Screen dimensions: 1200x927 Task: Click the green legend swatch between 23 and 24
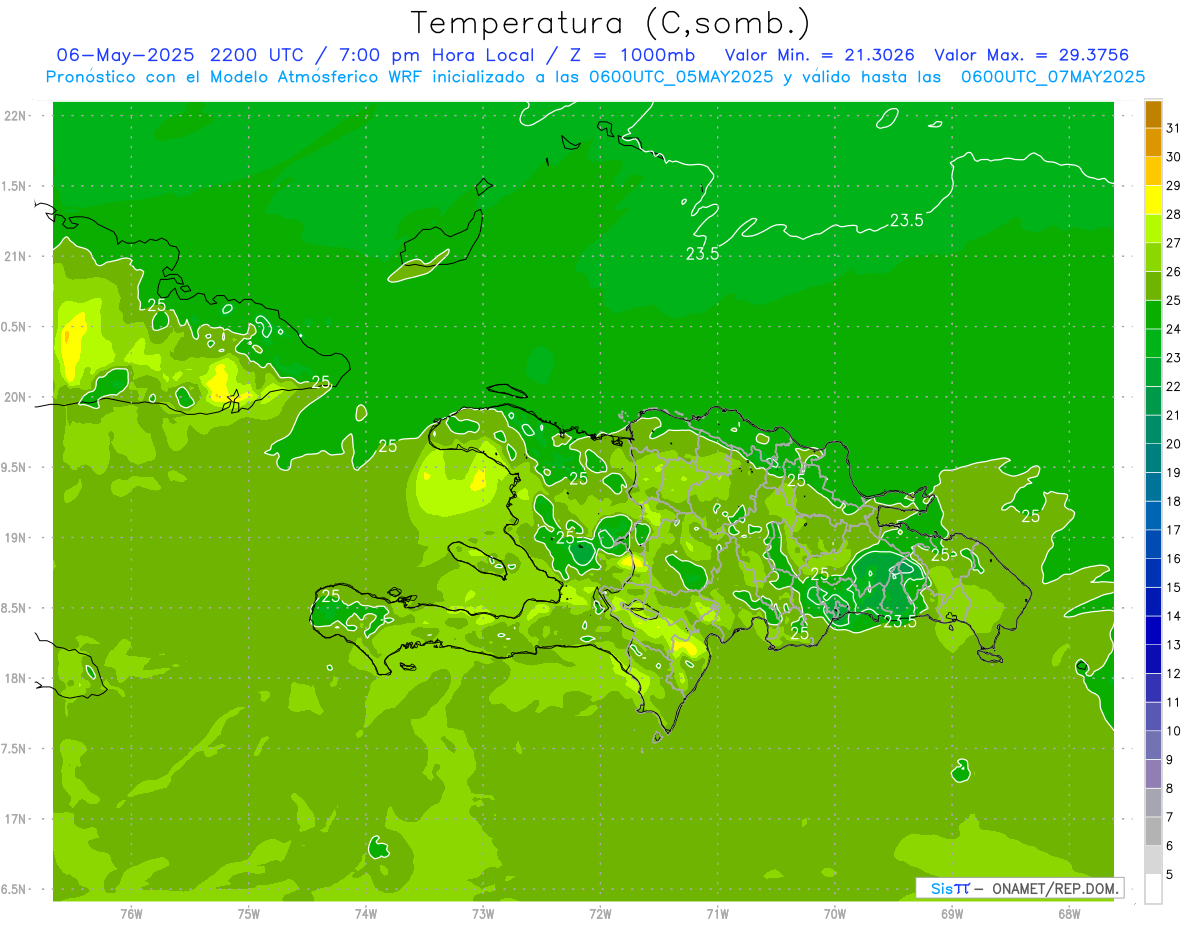(x=1153, y=343)
